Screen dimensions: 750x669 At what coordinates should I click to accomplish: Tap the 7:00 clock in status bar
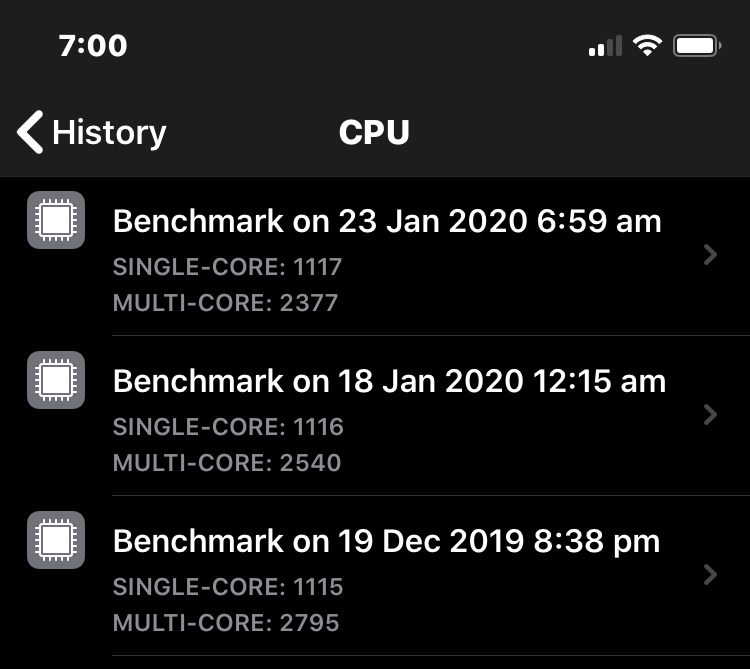click(93, 46)
